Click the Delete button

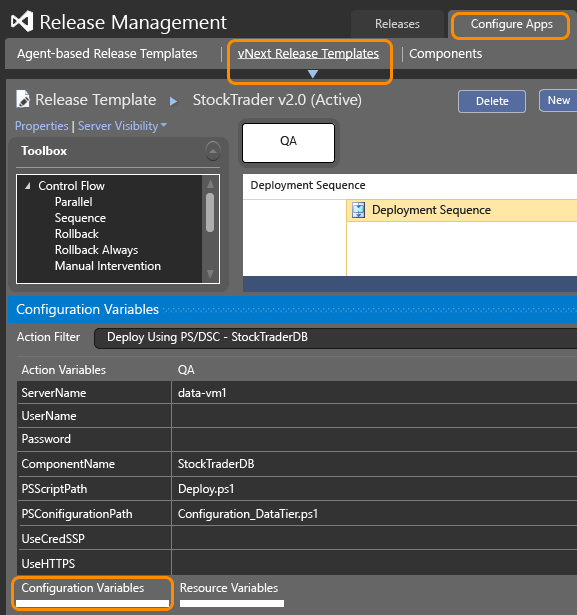[x=492, y=101]
